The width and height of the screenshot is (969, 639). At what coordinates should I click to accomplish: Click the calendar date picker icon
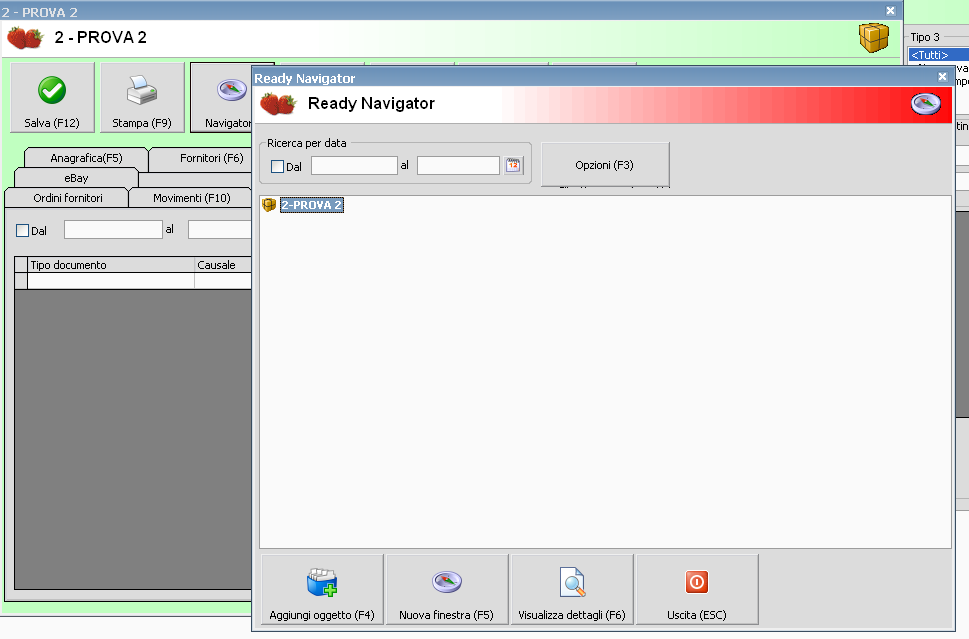tap(513, 166)
